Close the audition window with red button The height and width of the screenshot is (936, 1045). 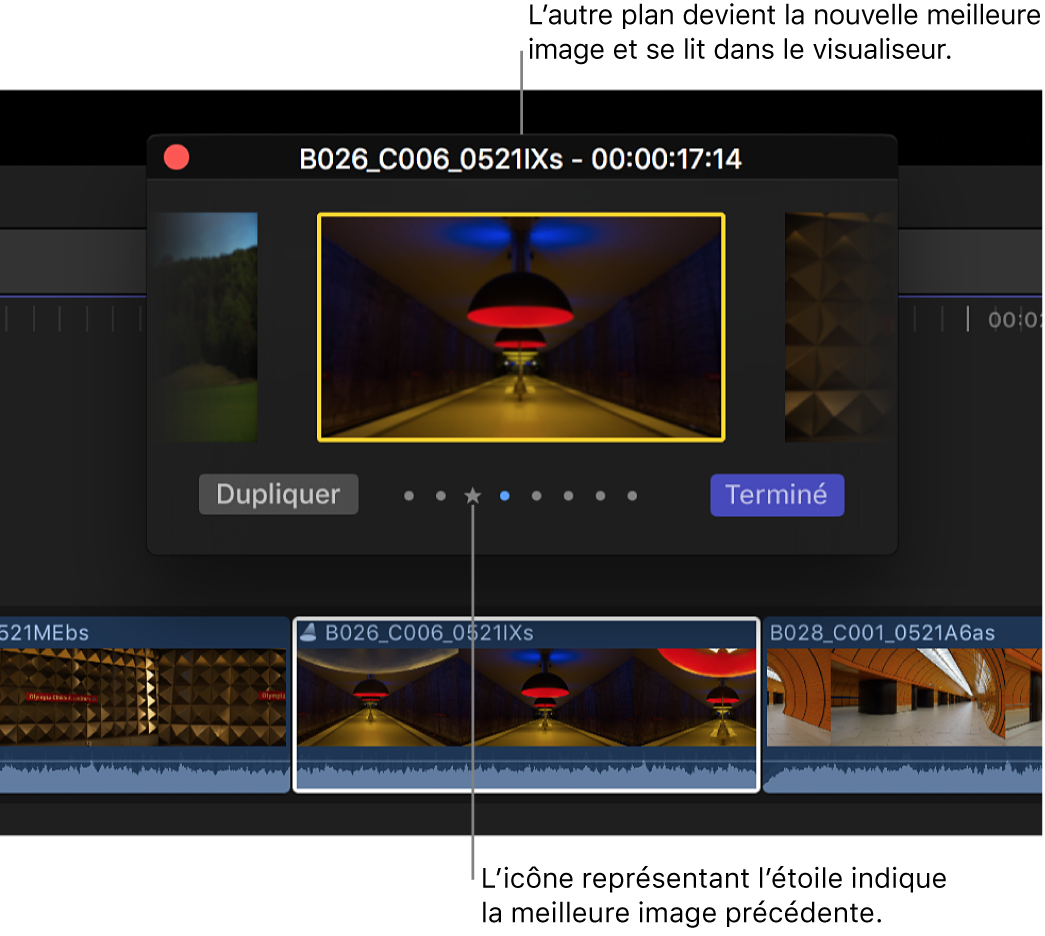click(177, 158)
